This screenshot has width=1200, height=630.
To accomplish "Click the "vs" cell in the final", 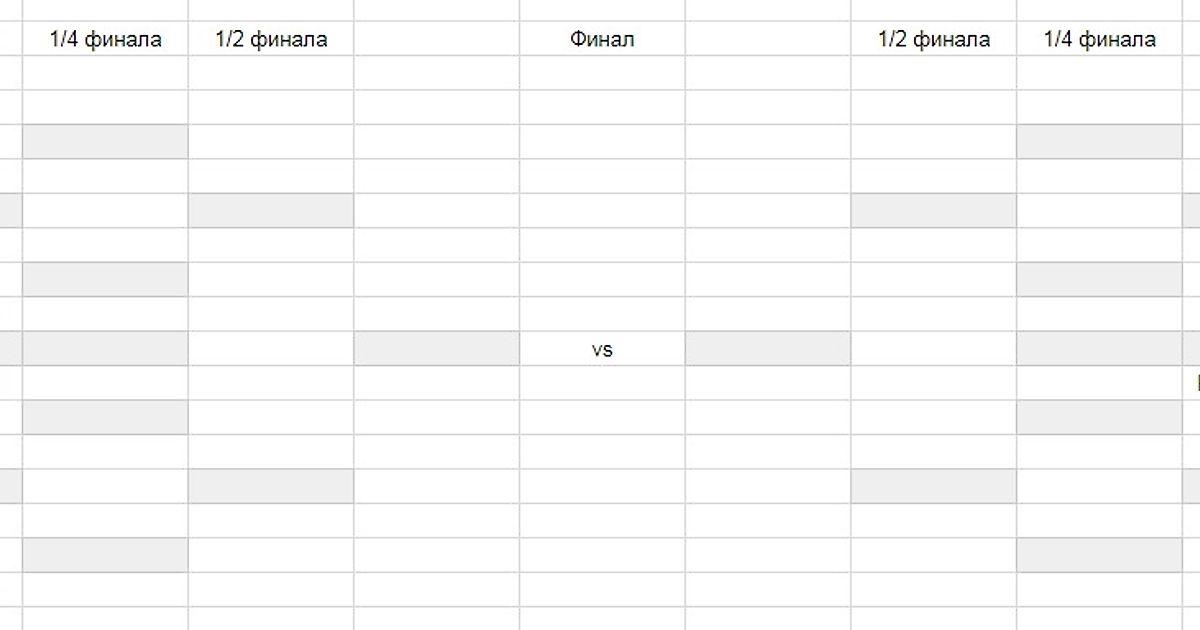I will (602, 349).
